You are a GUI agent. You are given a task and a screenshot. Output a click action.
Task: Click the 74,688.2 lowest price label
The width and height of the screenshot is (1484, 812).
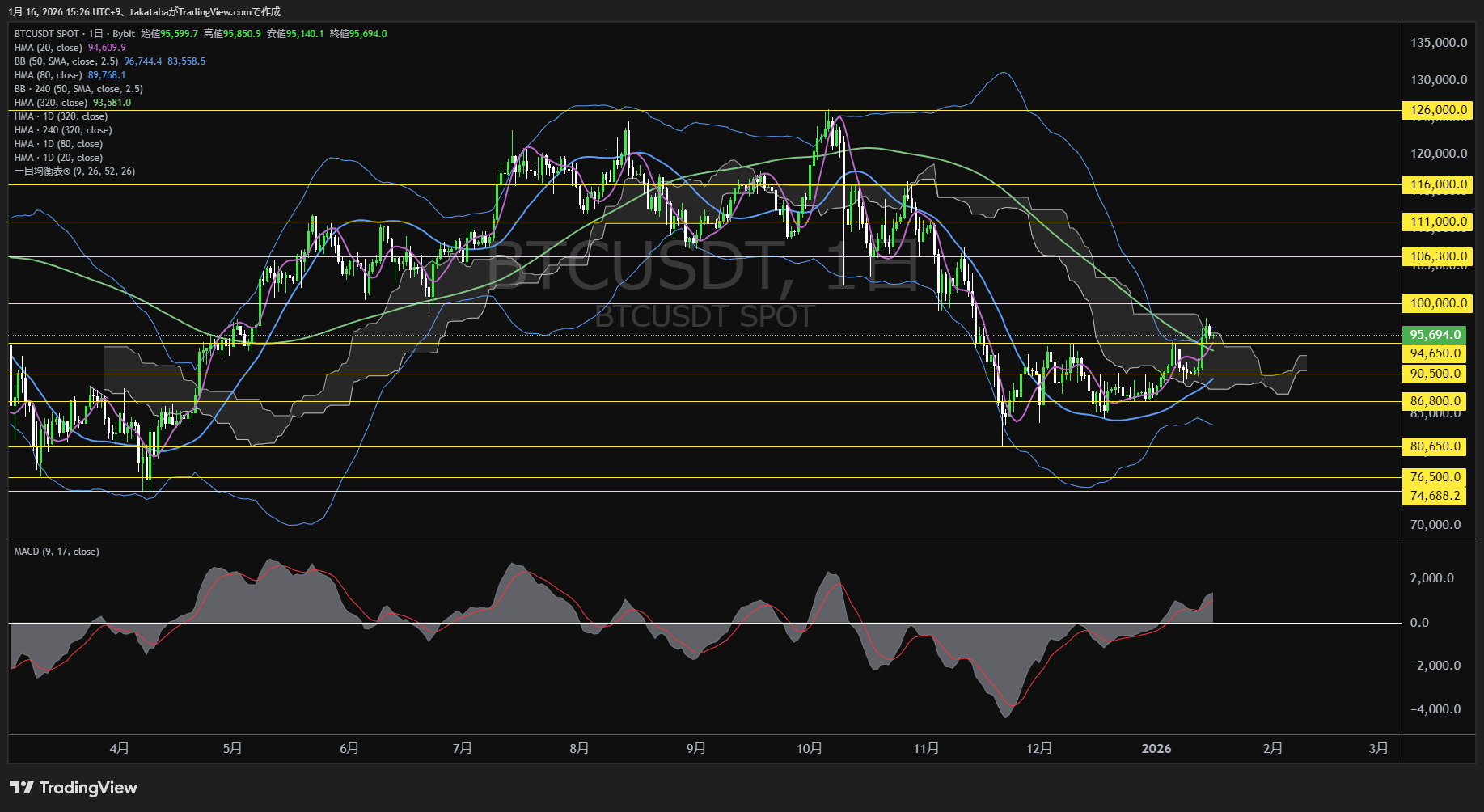click(1435, 496)
